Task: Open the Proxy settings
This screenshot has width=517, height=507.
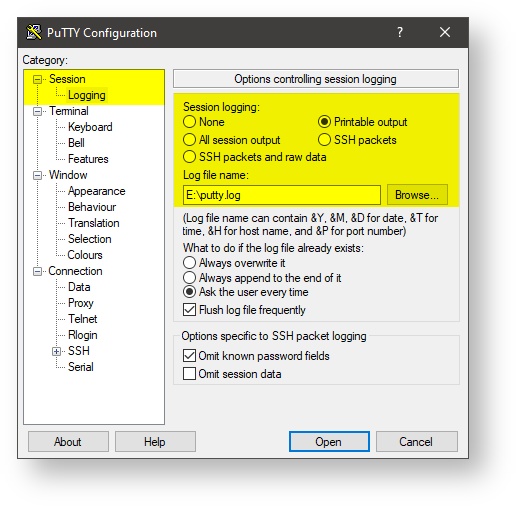Action: point(81,303)
